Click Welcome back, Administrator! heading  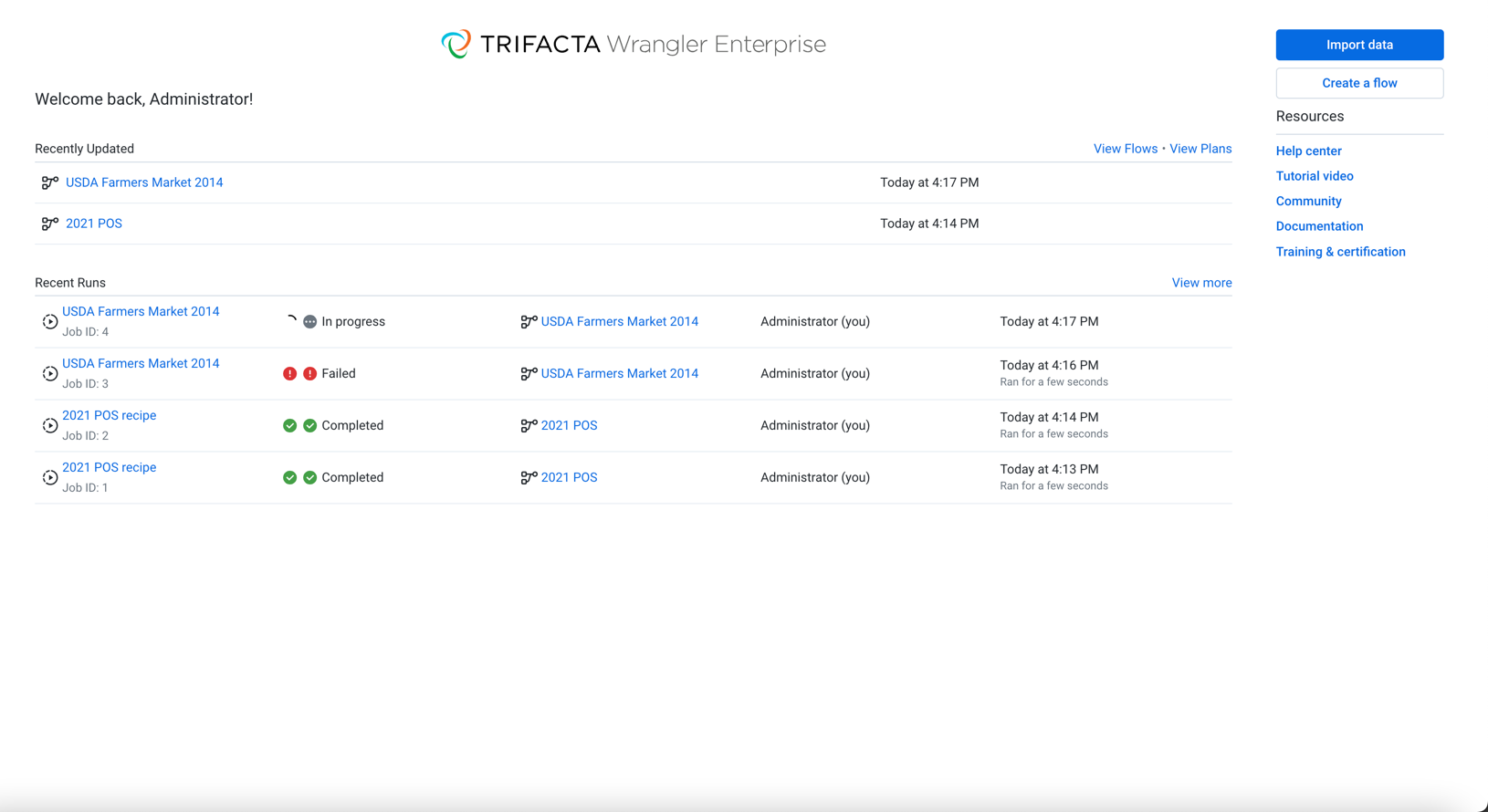(144, 99)
